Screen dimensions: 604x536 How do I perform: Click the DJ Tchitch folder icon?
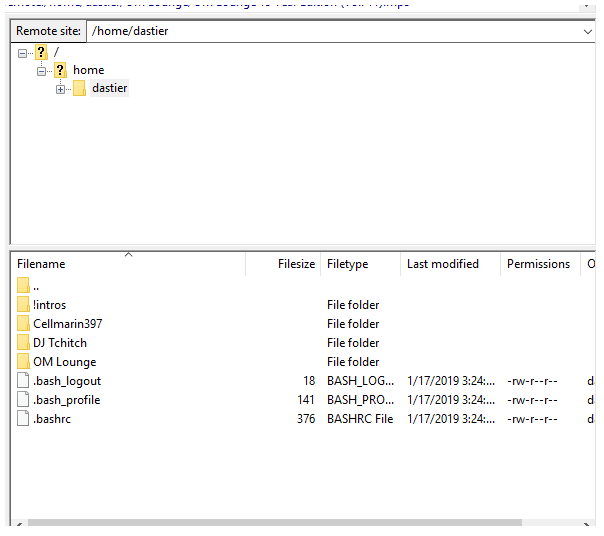(x=23, y=343)
